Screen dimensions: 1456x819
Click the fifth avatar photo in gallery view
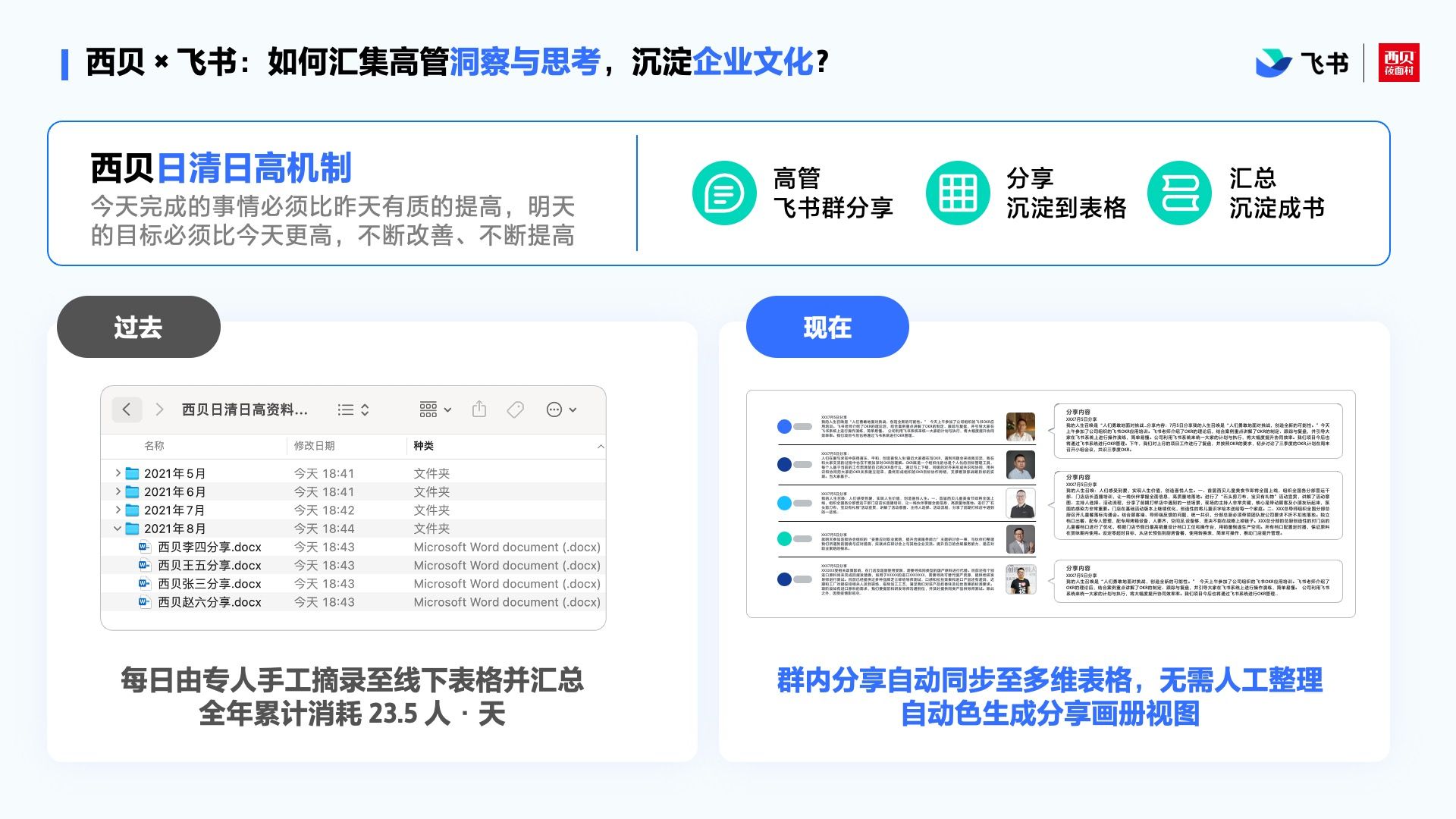[x=1021, y=579]
